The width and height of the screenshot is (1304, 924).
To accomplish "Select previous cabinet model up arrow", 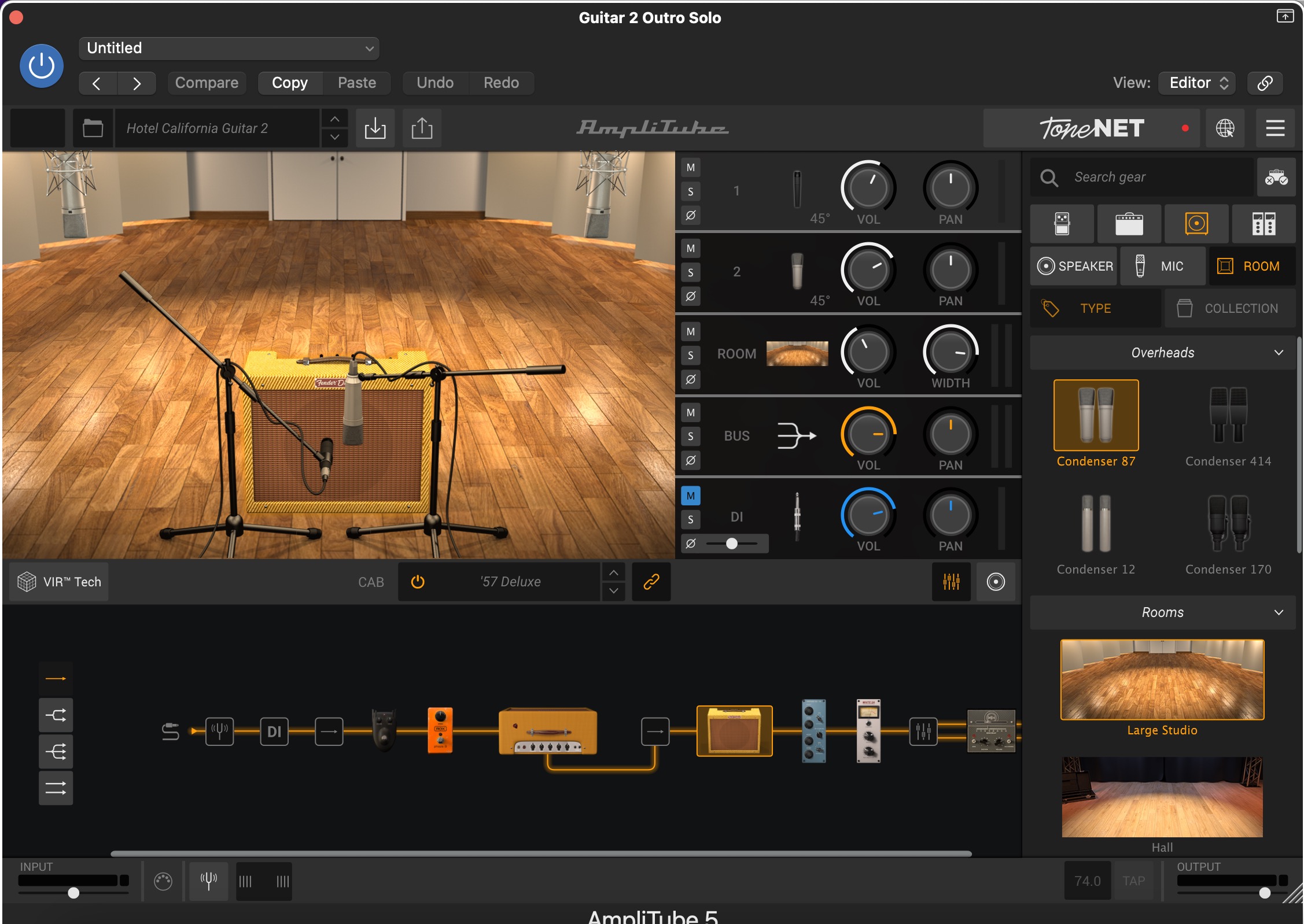I will click(x=614, y=572).
